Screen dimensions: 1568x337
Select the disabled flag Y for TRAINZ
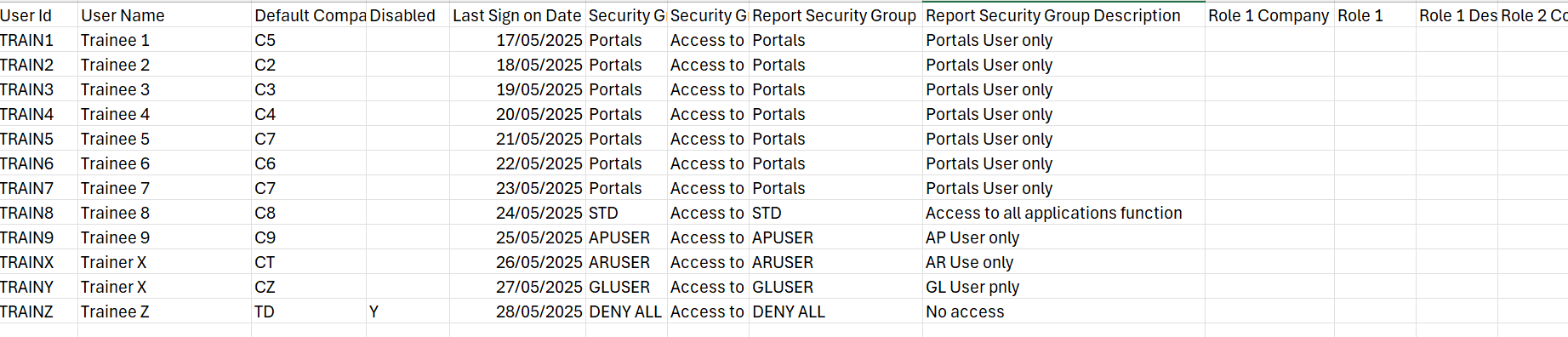point(408,311)
